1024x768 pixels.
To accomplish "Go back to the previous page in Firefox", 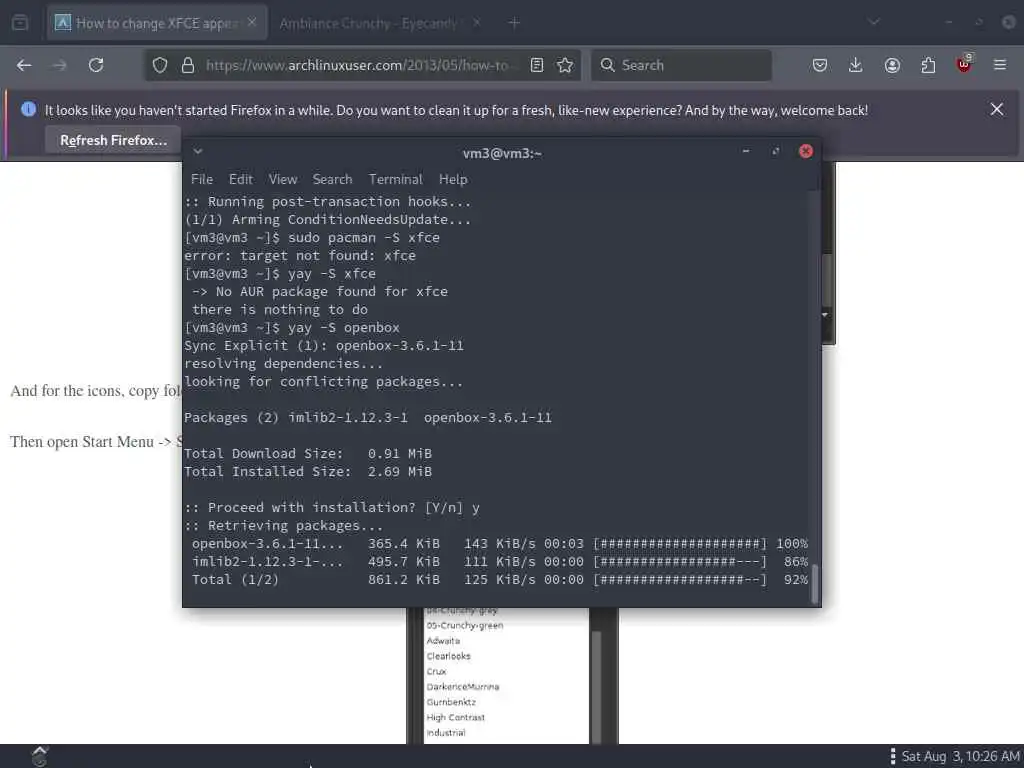I will tap(24, 65).
